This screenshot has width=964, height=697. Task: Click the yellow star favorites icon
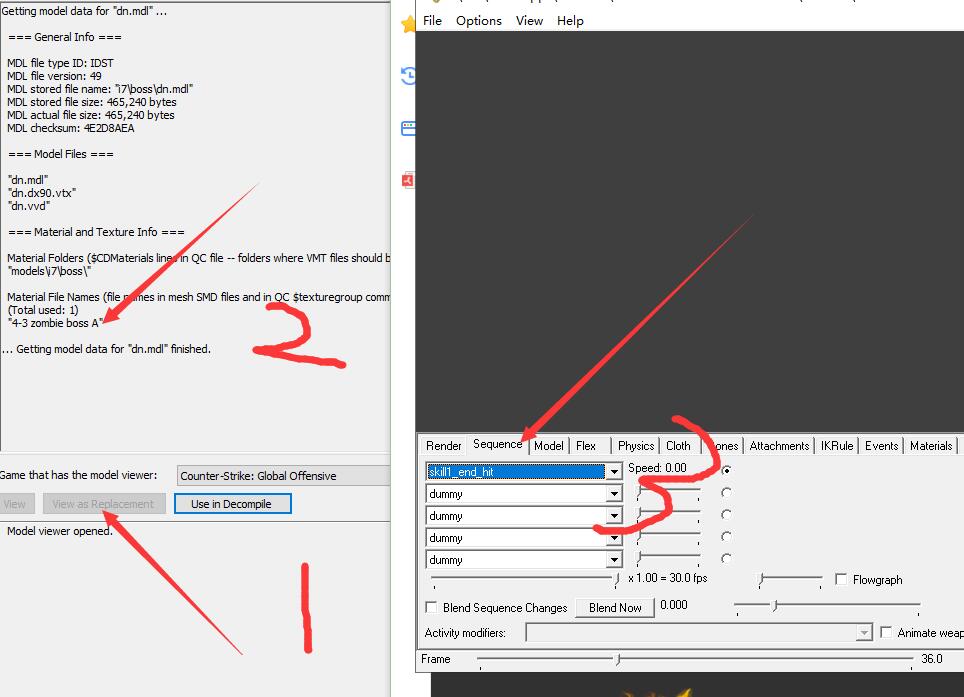click(x=406, y=24)
